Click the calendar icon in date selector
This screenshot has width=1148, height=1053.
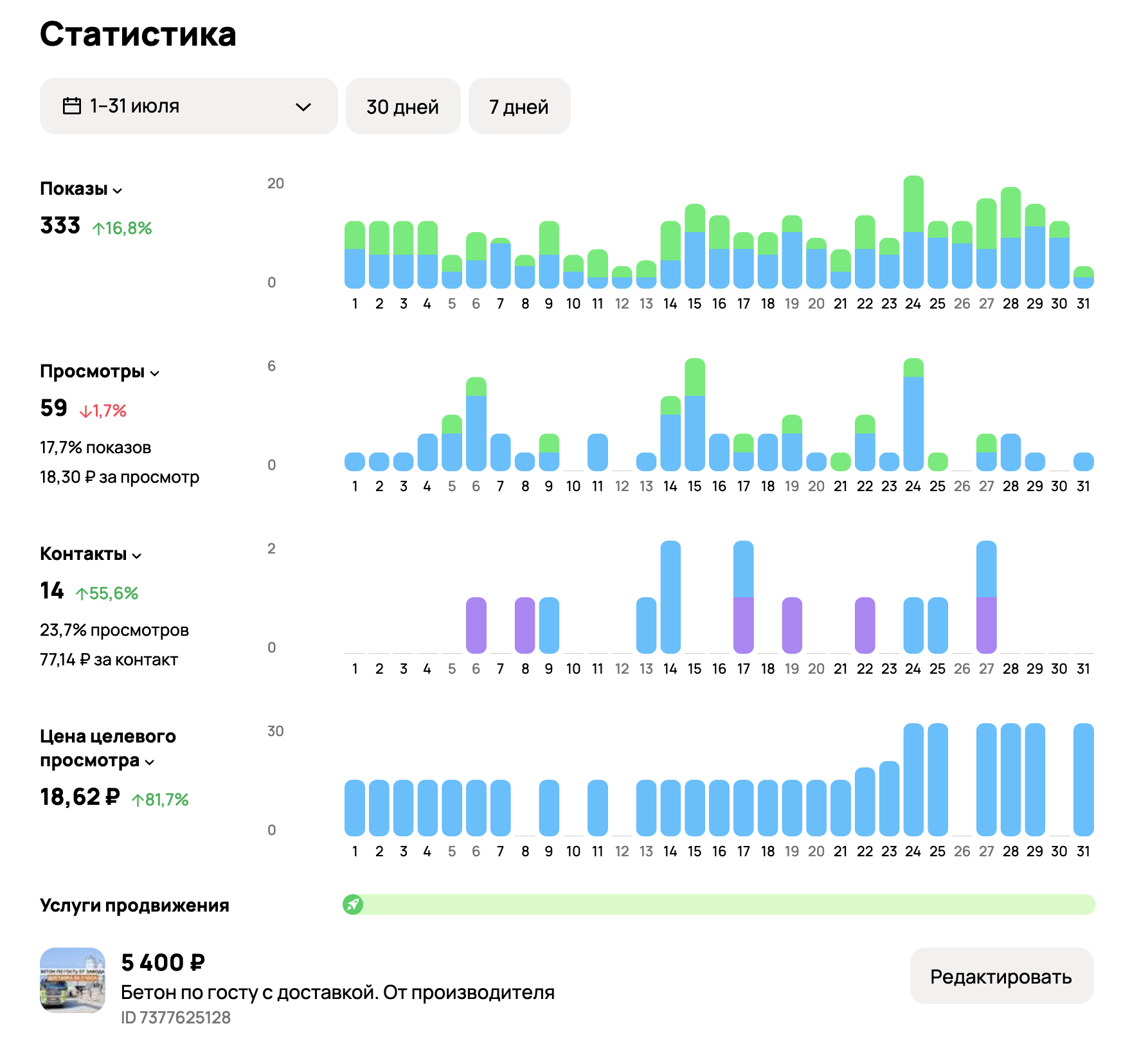pos(72,105)
